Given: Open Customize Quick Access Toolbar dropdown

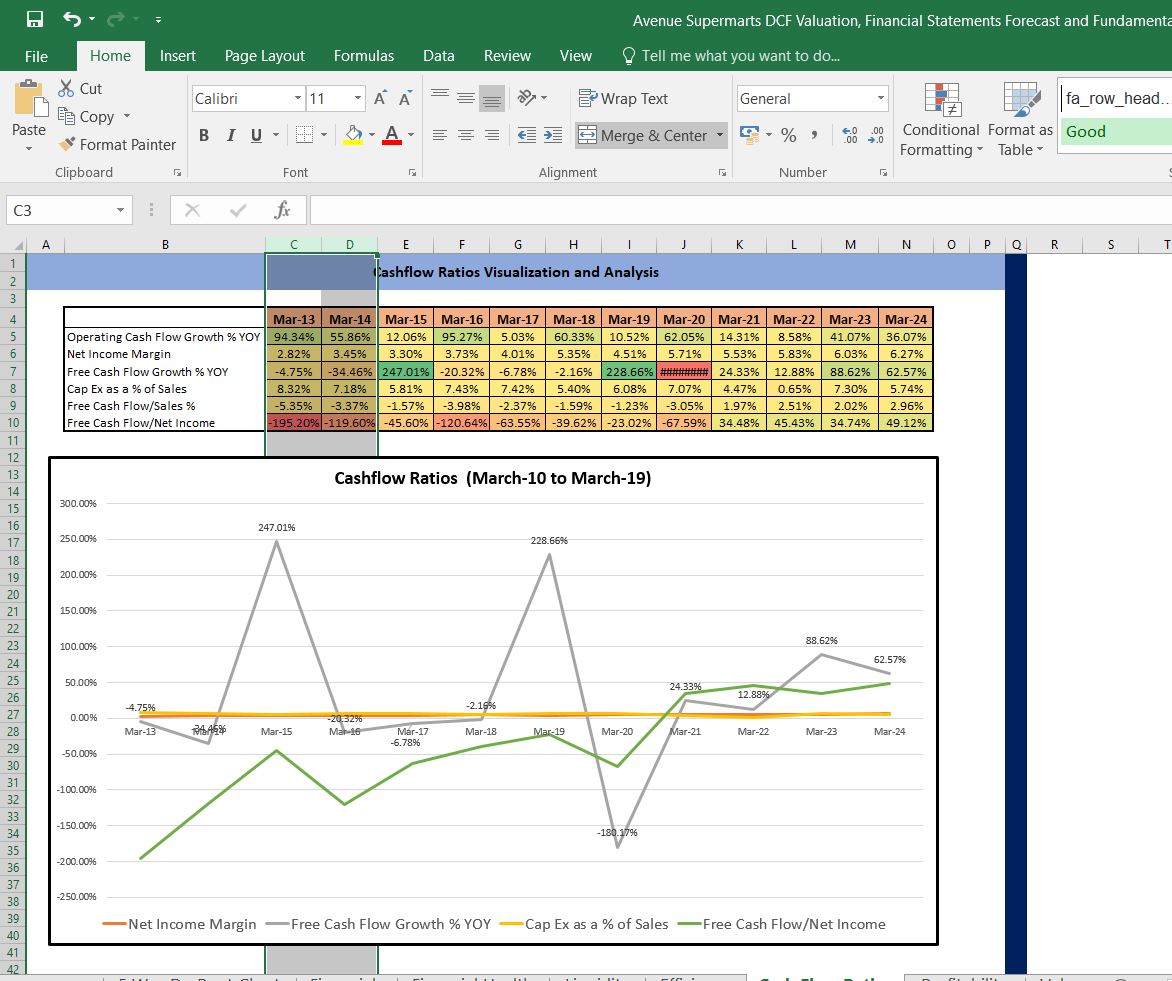Looking at the screenshot, I should tap(158, 20).
